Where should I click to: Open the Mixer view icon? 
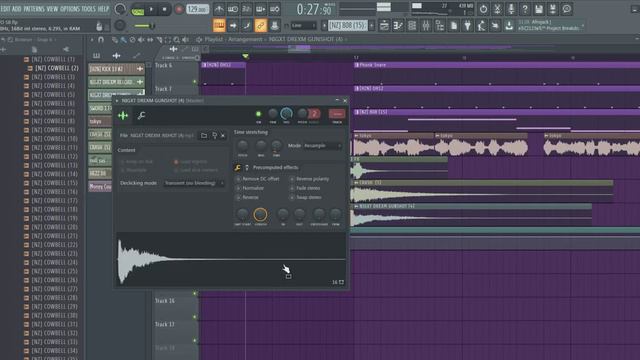pos(426,26)
